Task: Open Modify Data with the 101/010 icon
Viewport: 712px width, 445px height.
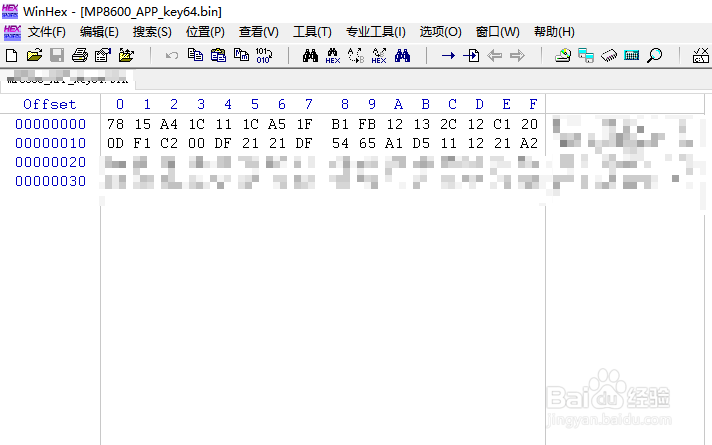Action: click(264, 55)
